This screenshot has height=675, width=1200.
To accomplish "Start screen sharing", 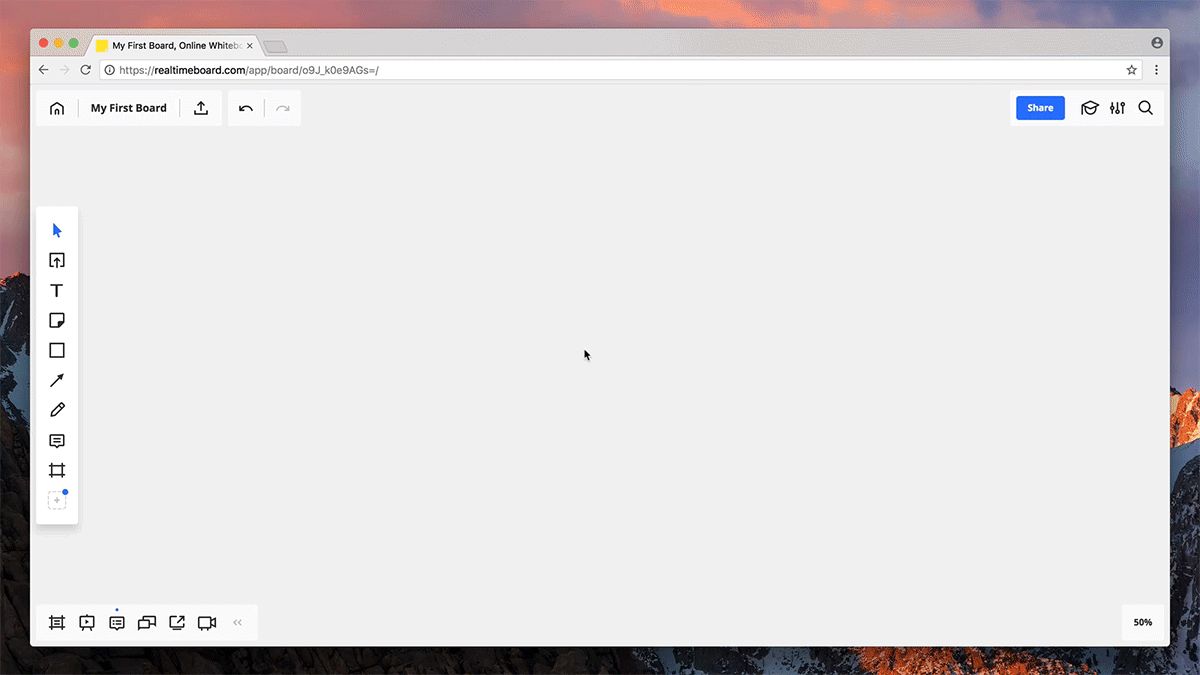I will 177,623.
